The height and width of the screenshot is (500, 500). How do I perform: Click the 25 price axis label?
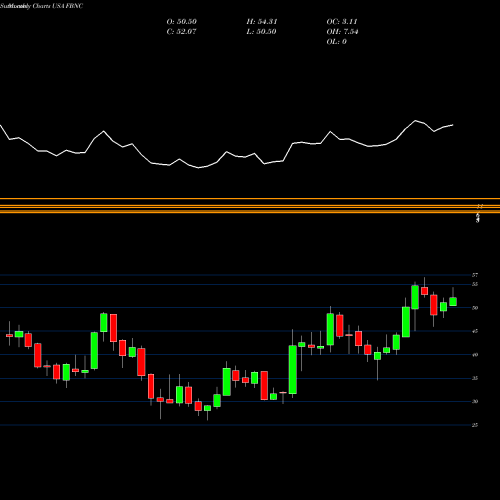pyautogui.click(x=475, y=425)
